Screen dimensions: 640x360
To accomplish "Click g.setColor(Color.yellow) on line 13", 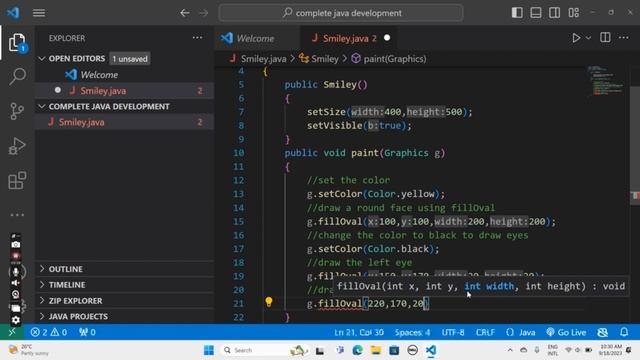I will pos(376,194).
